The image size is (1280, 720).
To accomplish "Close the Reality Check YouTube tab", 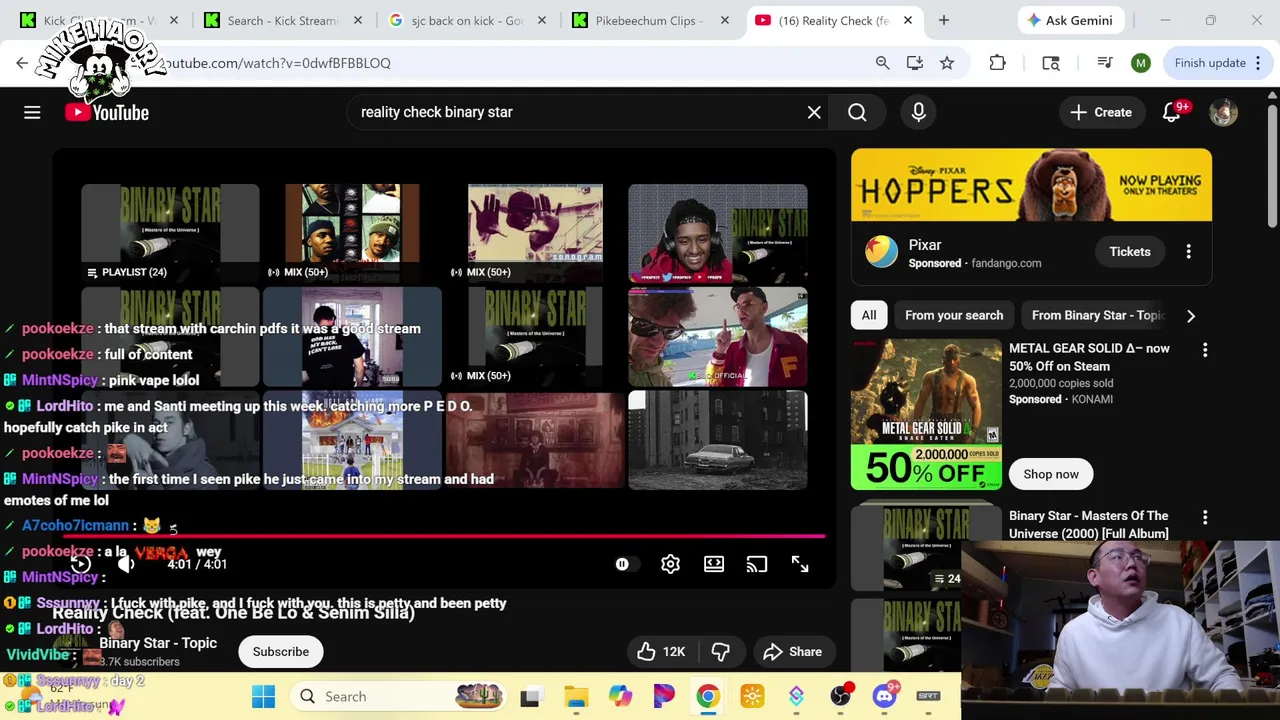I will pos(908,20).
